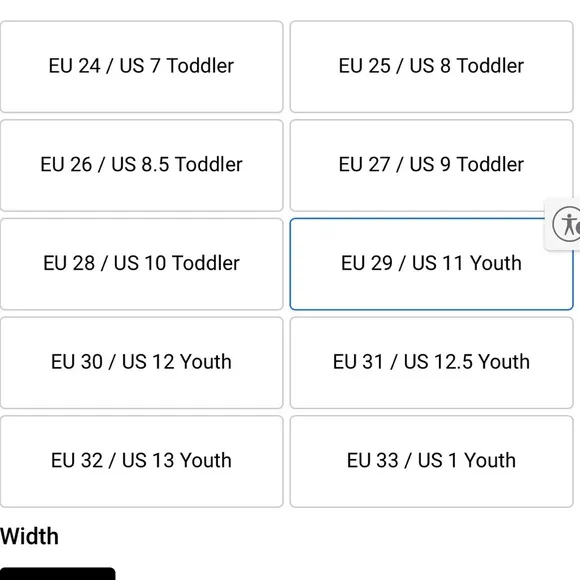Tap the "US 1 Youth" label text
The height and width of the screenshot is (580, 580).
click(467, 461)
